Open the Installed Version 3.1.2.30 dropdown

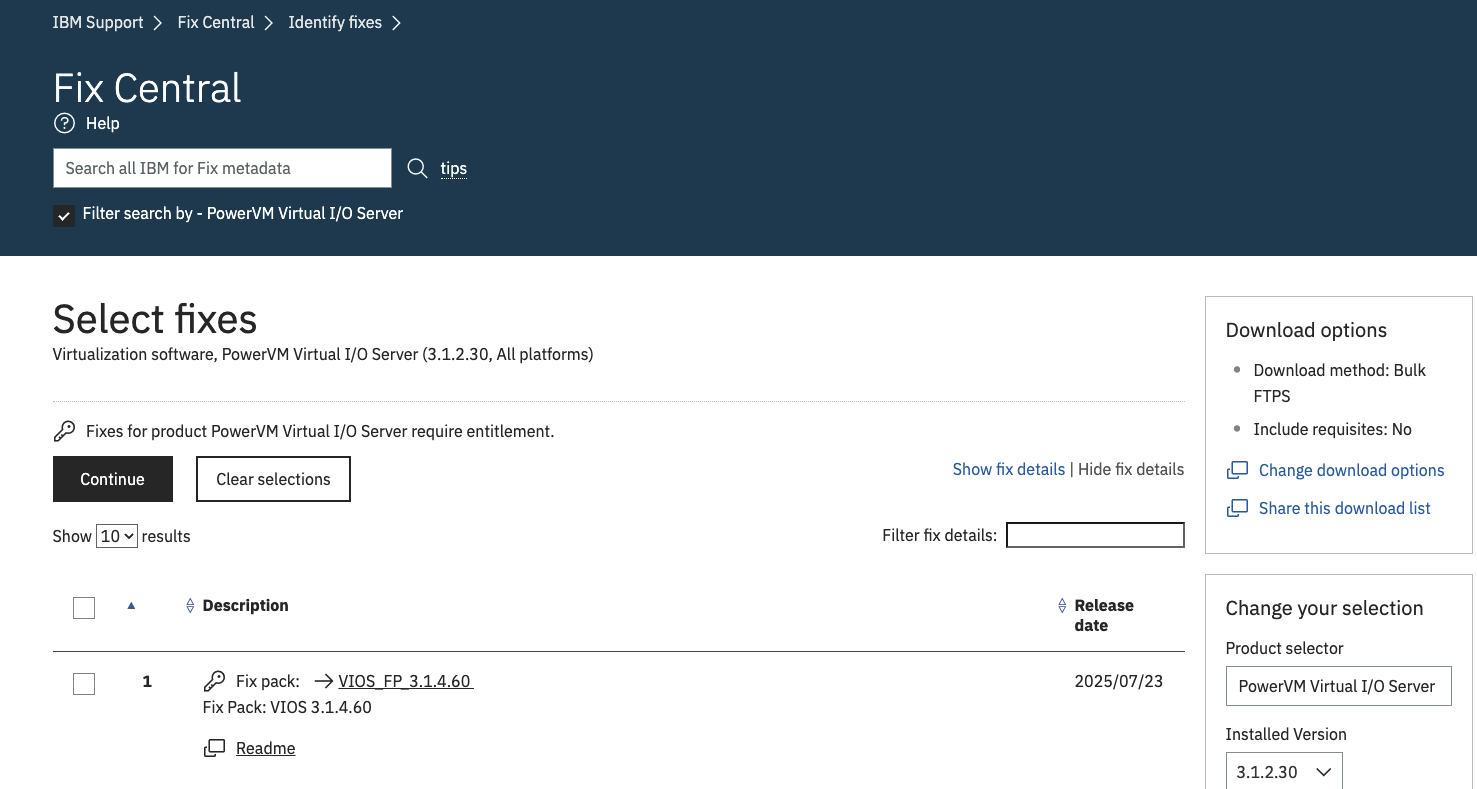pos(1284,772)
